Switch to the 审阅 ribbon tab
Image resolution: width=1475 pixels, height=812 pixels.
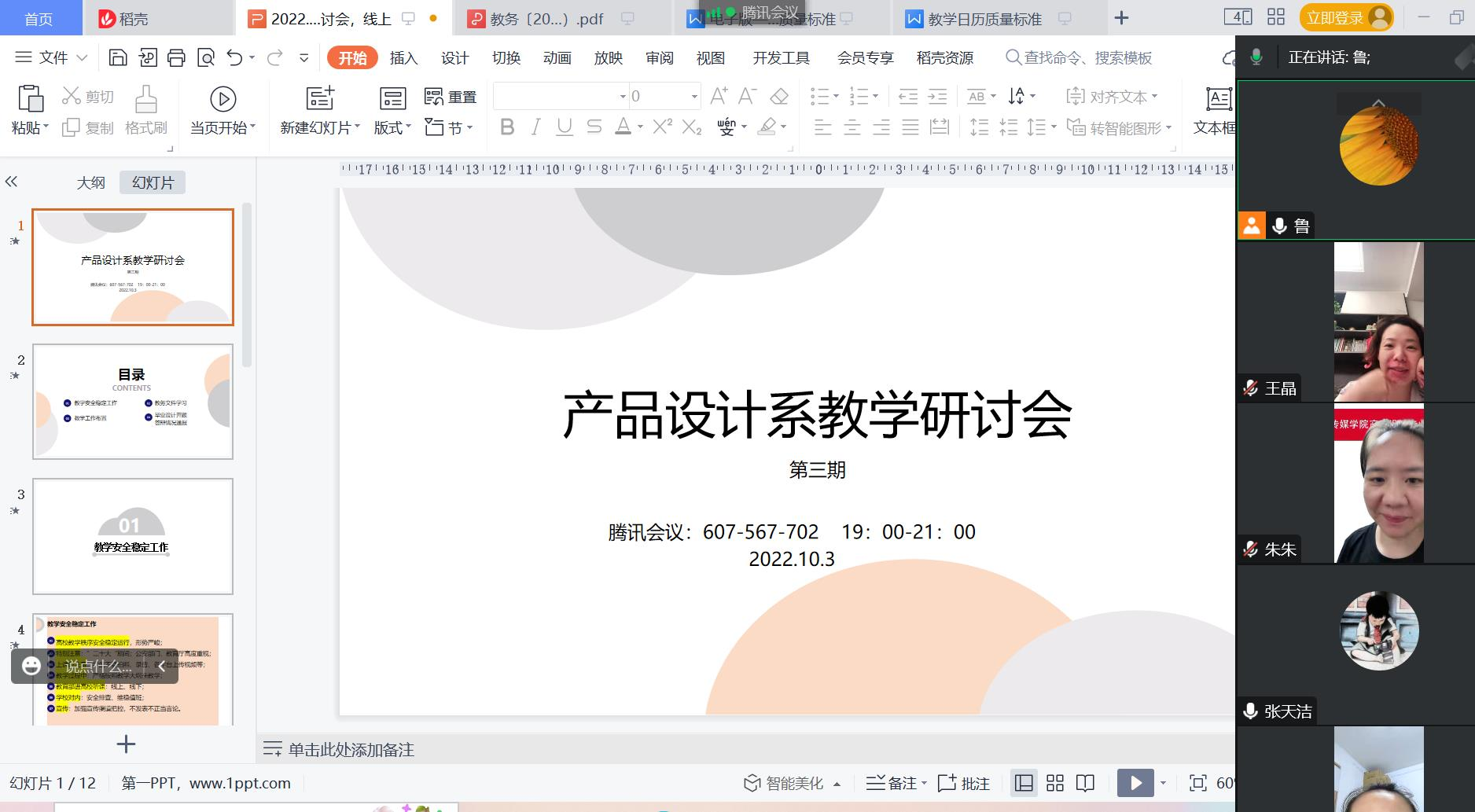click(x=659, y=57)
